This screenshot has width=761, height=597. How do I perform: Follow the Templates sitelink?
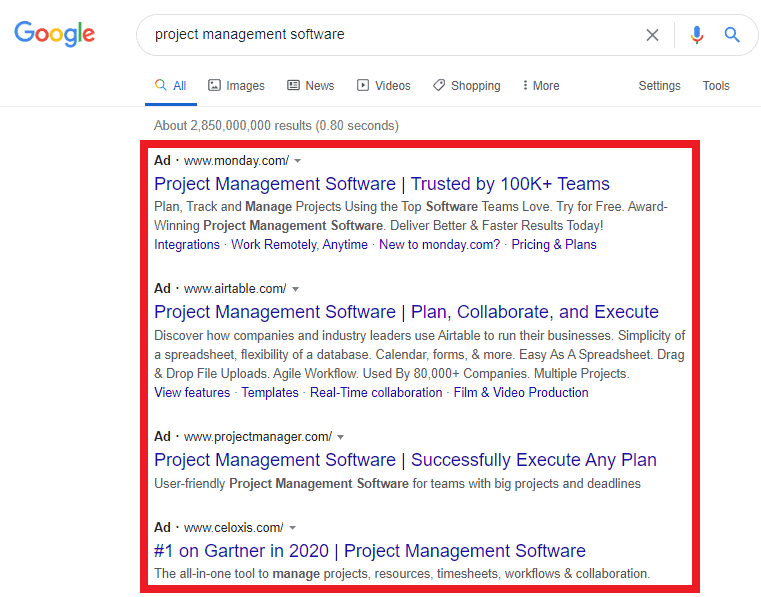[x=270, y=393]
